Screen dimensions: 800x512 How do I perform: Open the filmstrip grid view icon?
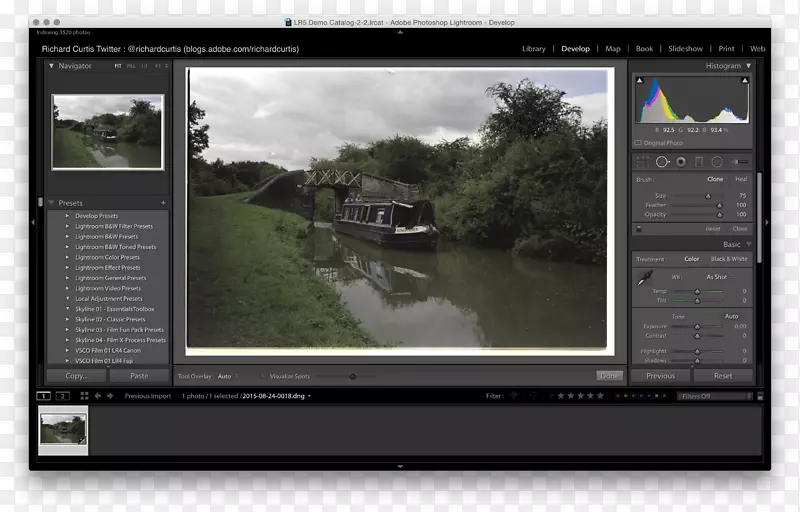pos(84,396)
